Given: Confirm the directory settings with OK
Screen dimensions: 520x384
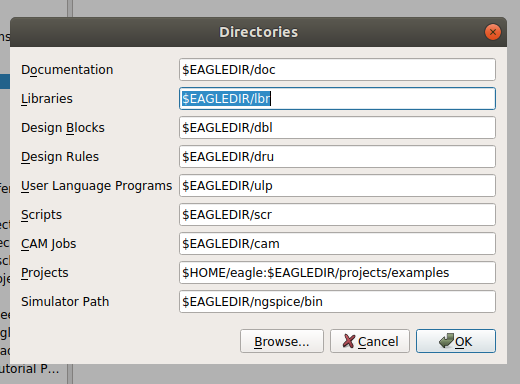Looking at the screenshot, I should [456, 341].
